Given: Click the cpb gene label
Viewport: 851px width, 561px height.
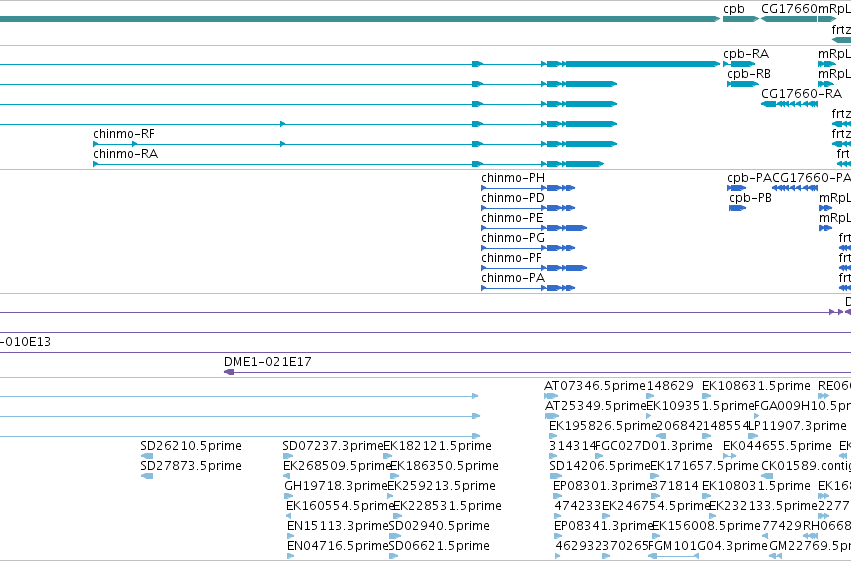Looking at the screenshot, I should click(734, 9).
